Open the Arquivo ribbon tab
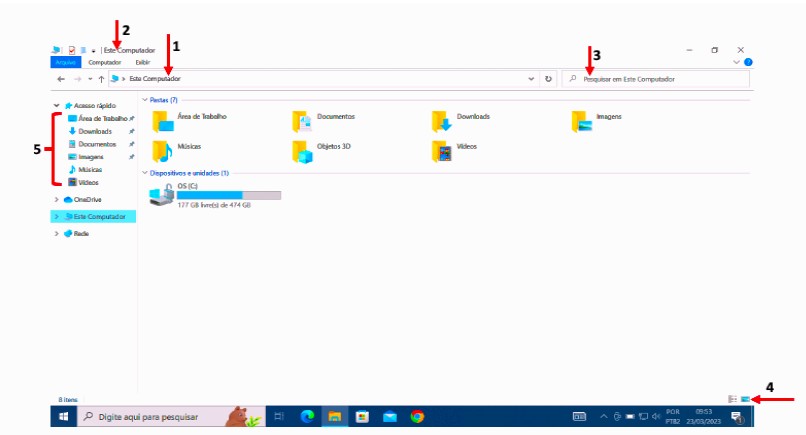The width and height of the screenshot is (806, 435). tap(65, 62)
